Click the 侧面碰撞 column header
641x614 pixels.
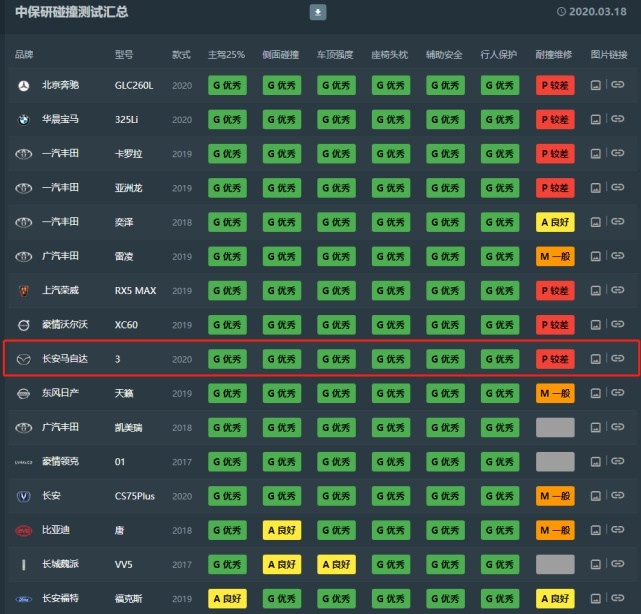281,54
